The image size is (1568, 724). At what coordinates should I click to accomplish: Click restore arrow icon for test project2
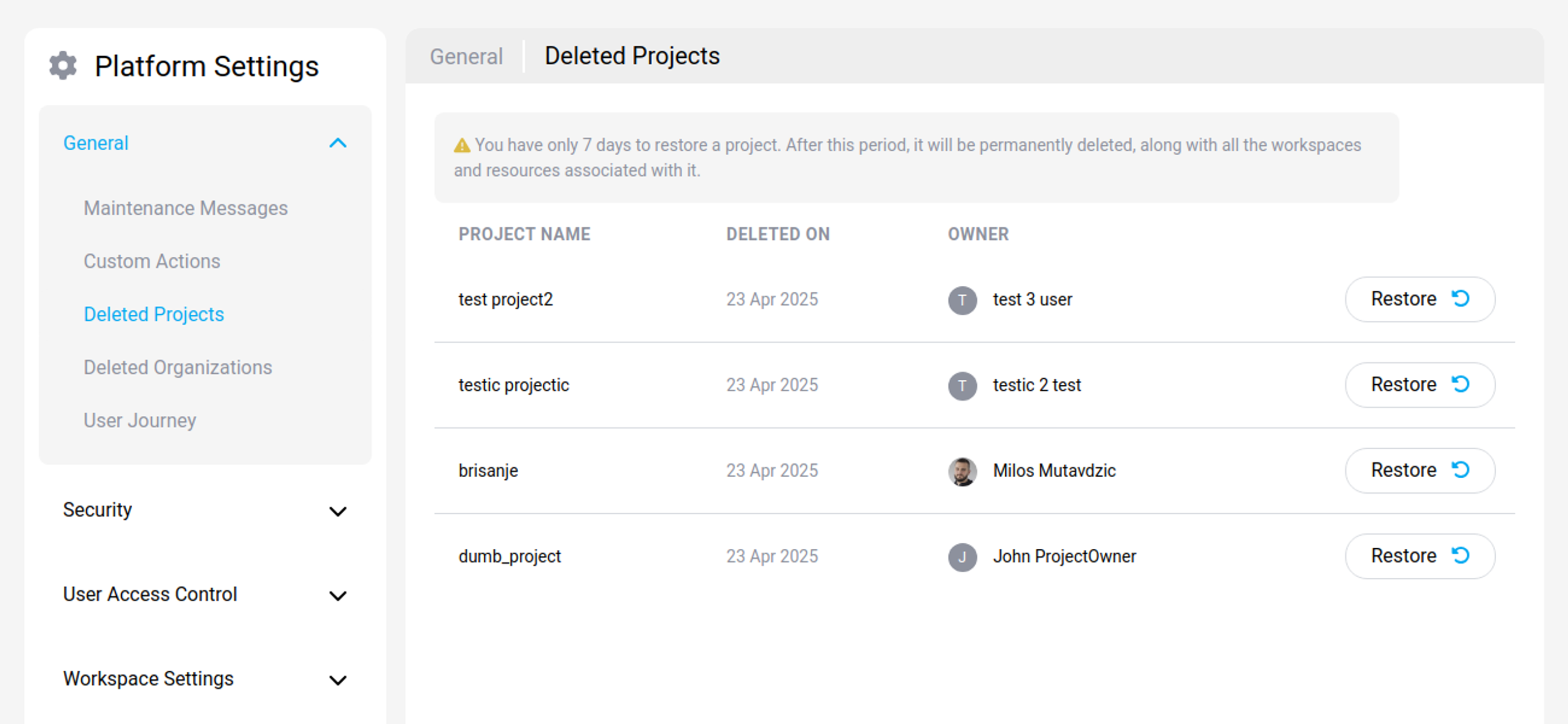1460,299
